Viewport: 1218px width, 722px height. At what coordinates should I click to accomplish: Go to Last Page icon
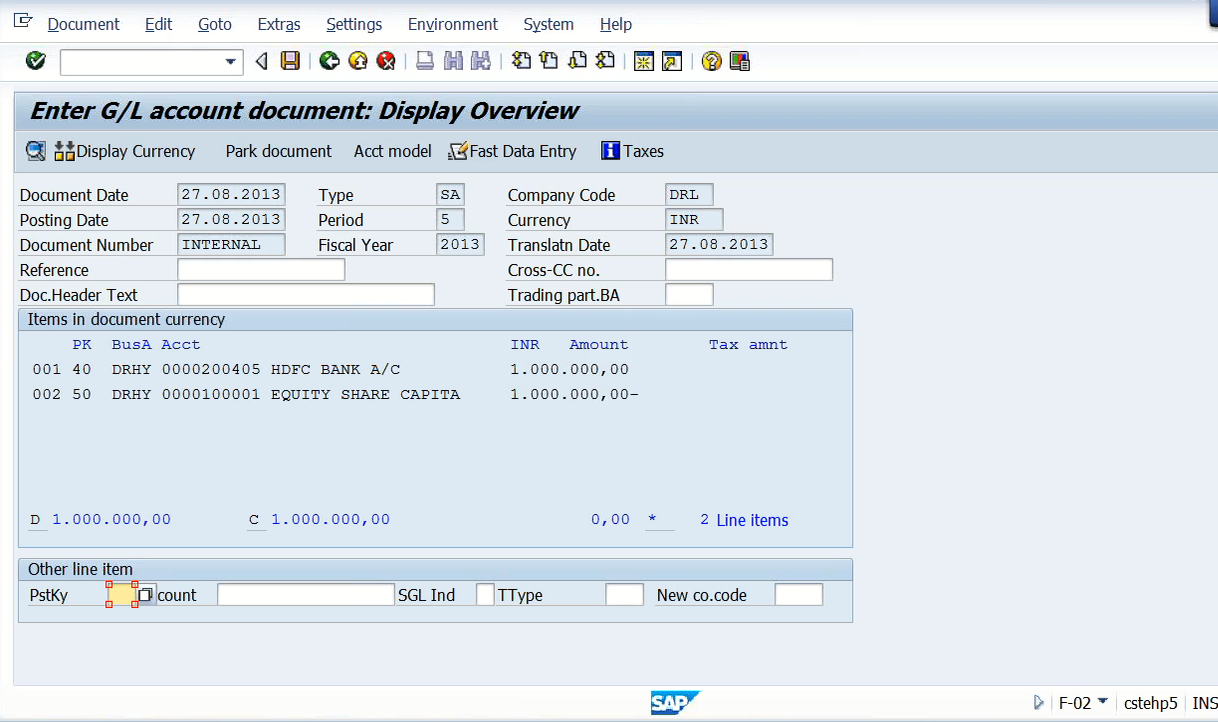[605, 61]
